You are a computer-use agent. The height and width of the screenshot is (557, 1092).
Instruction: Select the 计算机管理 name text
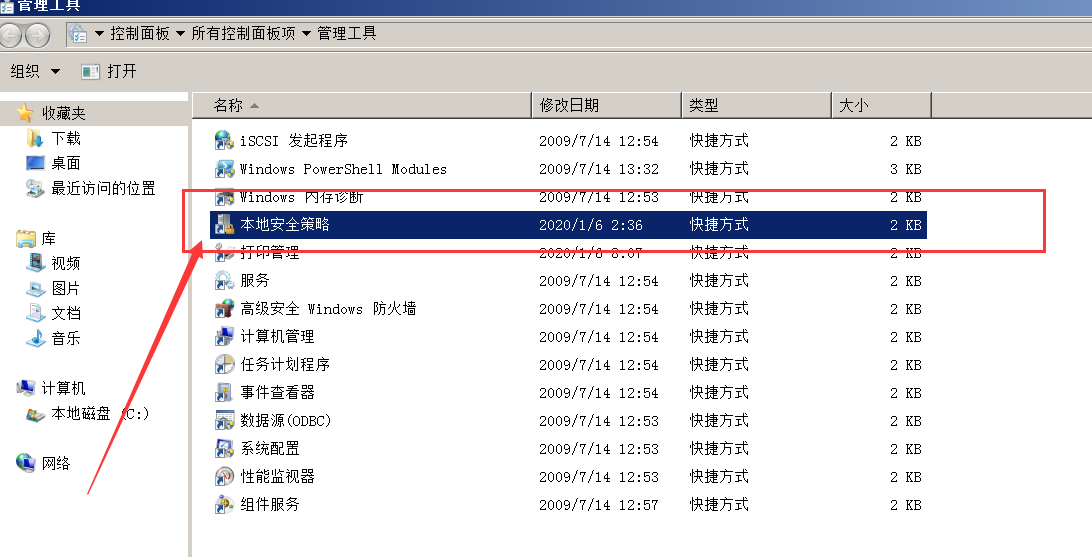click(277, 336)
